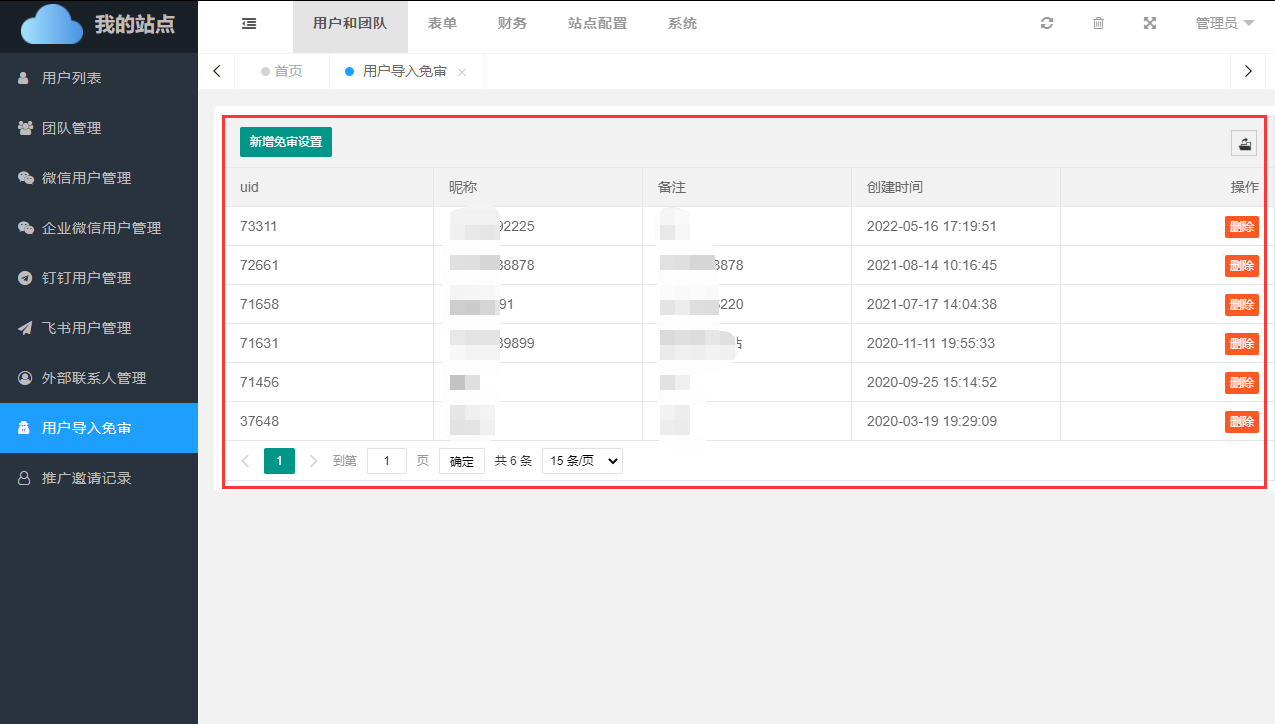The image size is (1275, 724).
Task: Close the 用户导入免审 tab
Action: pos(462,72)
